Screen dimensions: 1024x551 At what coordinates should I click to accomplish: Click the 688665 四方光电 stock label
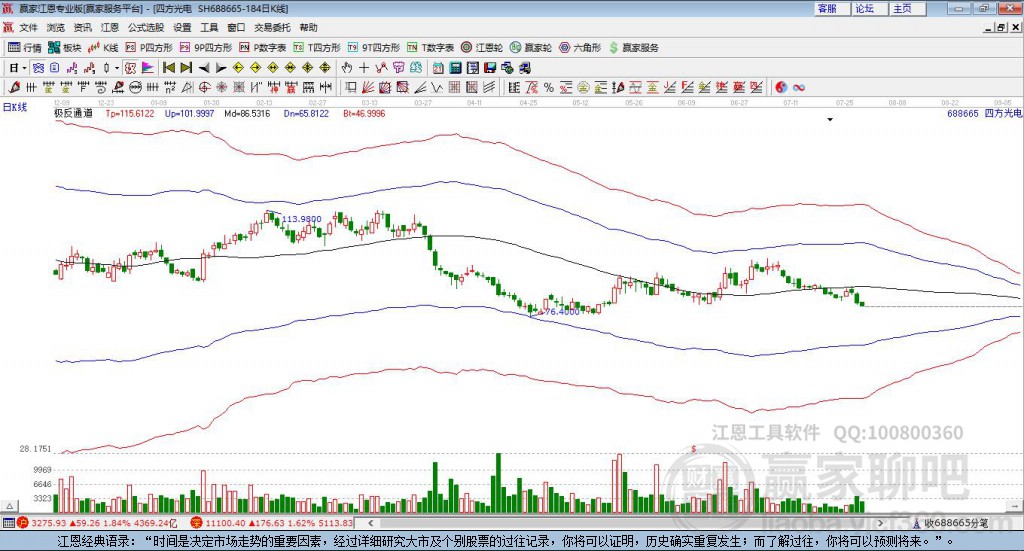pyautogui.click(x=984, y=113)
